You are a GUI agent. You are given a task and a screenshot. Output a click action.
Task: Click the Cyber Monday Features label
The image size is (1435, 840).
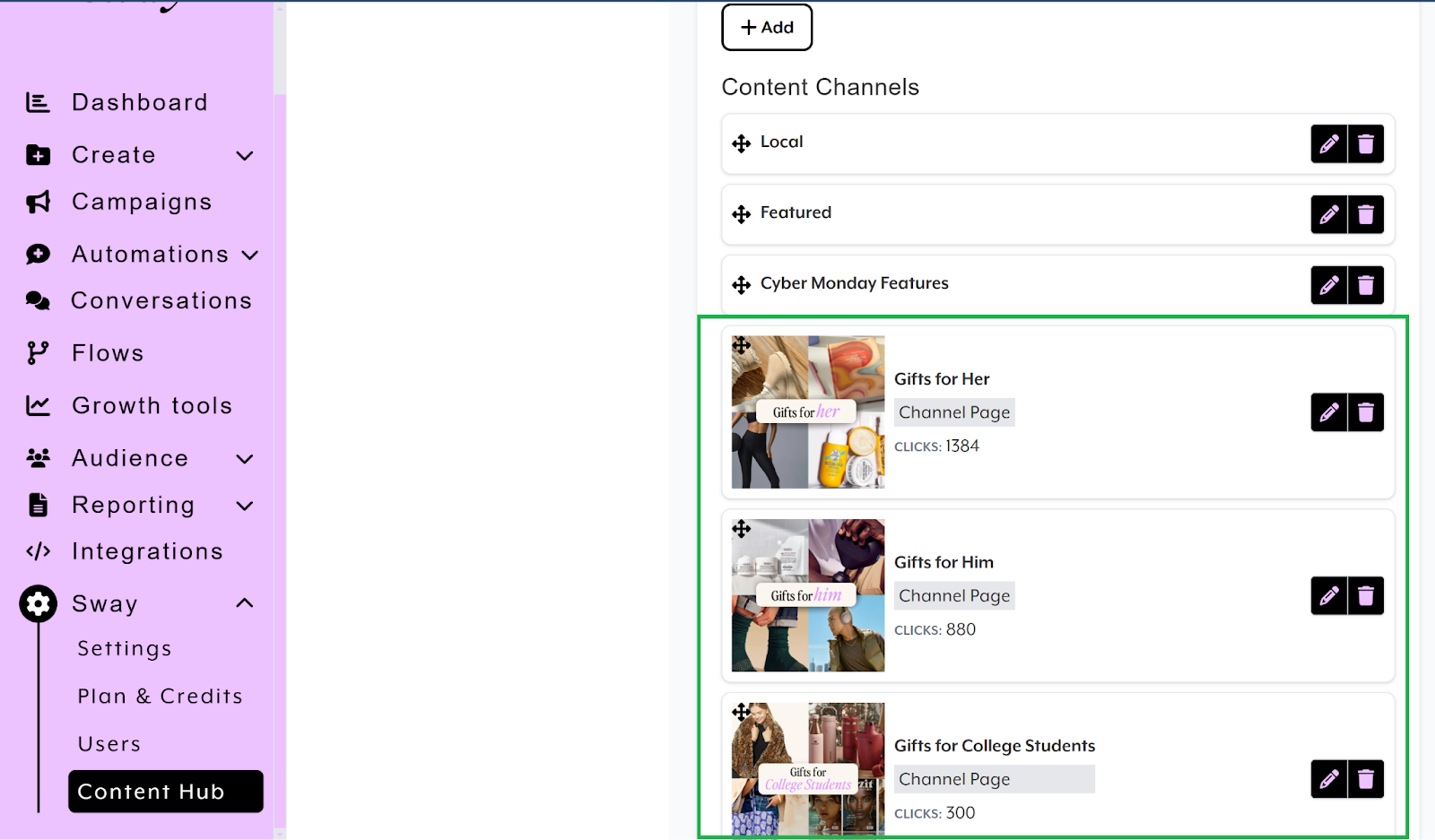(x=855, y=283)
